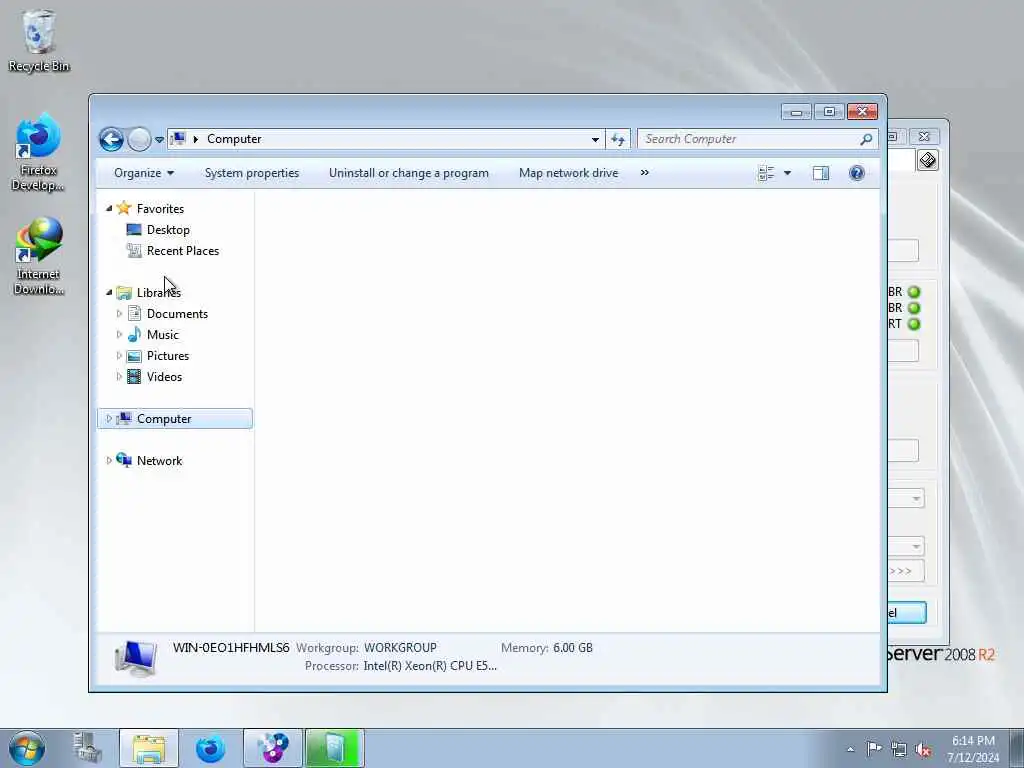Click the disc application taskbar button
Viewport: 1024px width, 768px height.
(272, 748)
